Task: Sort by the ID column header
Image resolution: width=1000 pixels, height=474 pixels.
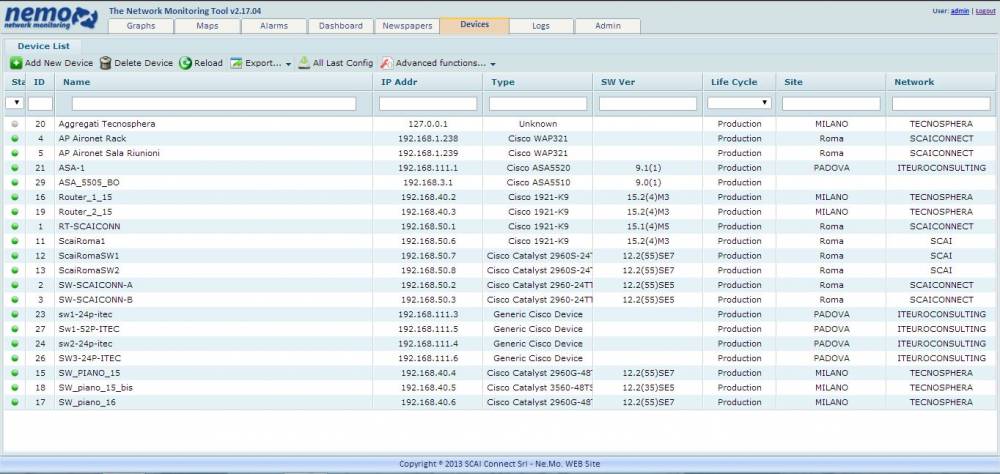Action: click(40, 82)
